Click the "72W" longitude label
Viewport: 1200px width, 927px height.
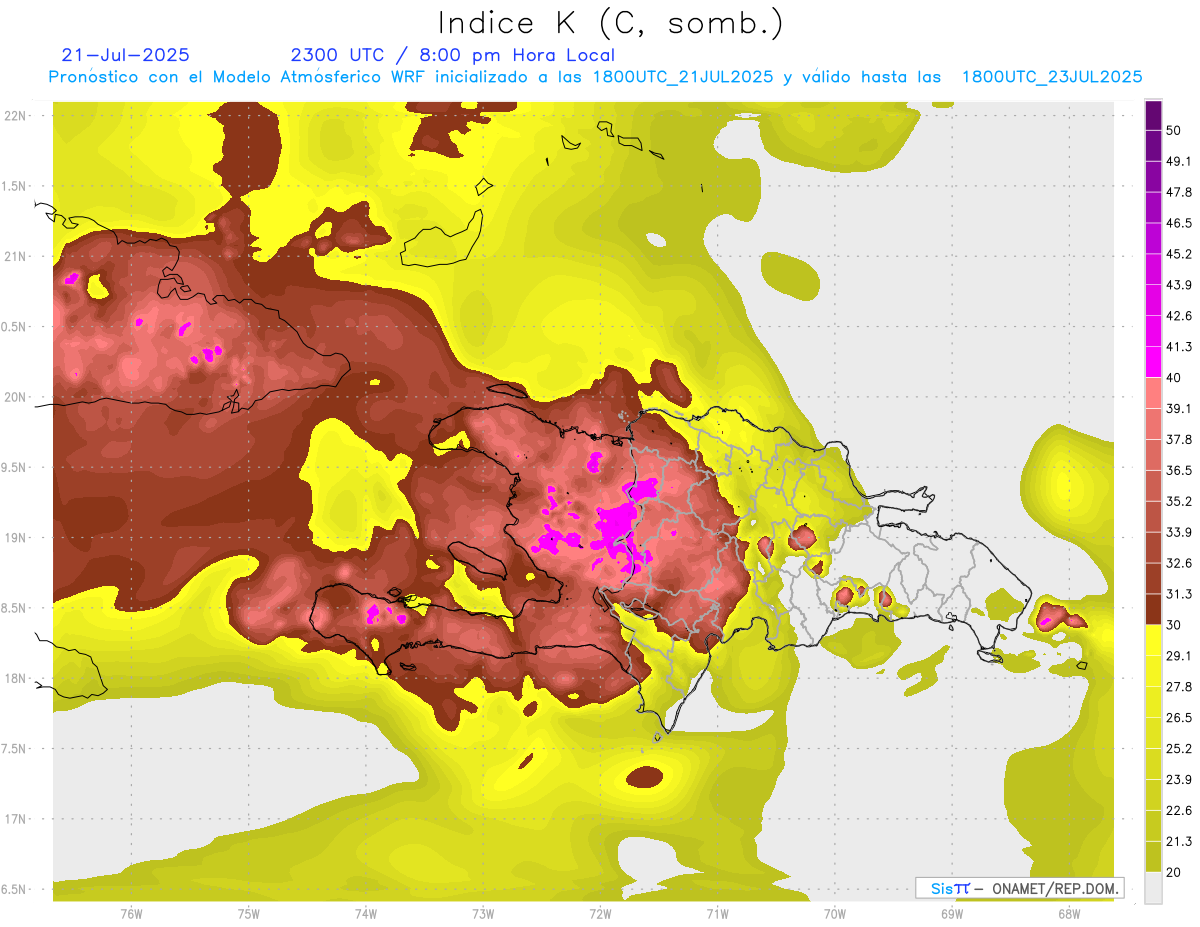point(600,914)
